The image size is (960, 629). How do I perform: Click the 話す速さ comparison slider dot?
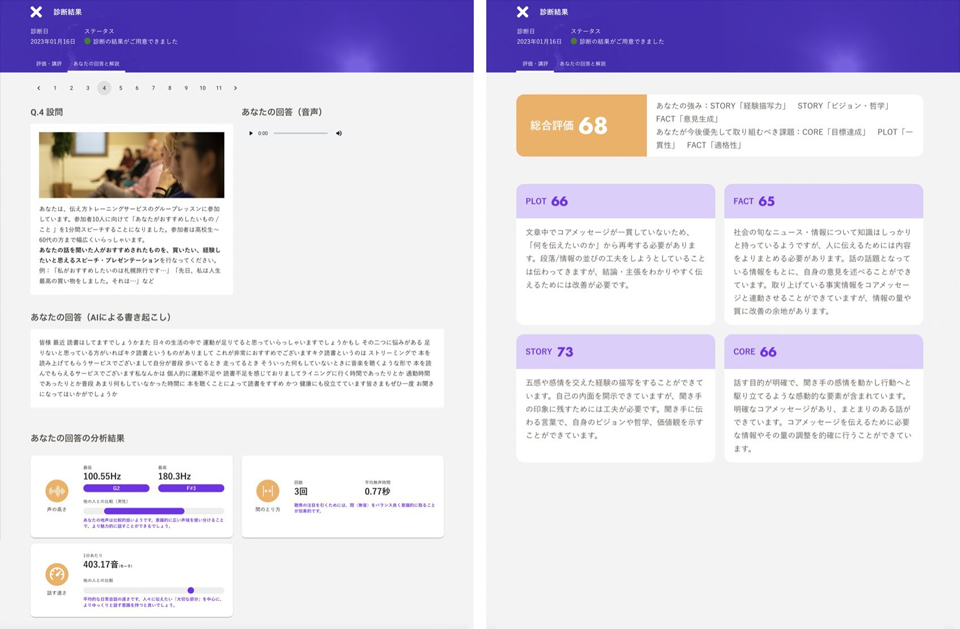[191, 590]
